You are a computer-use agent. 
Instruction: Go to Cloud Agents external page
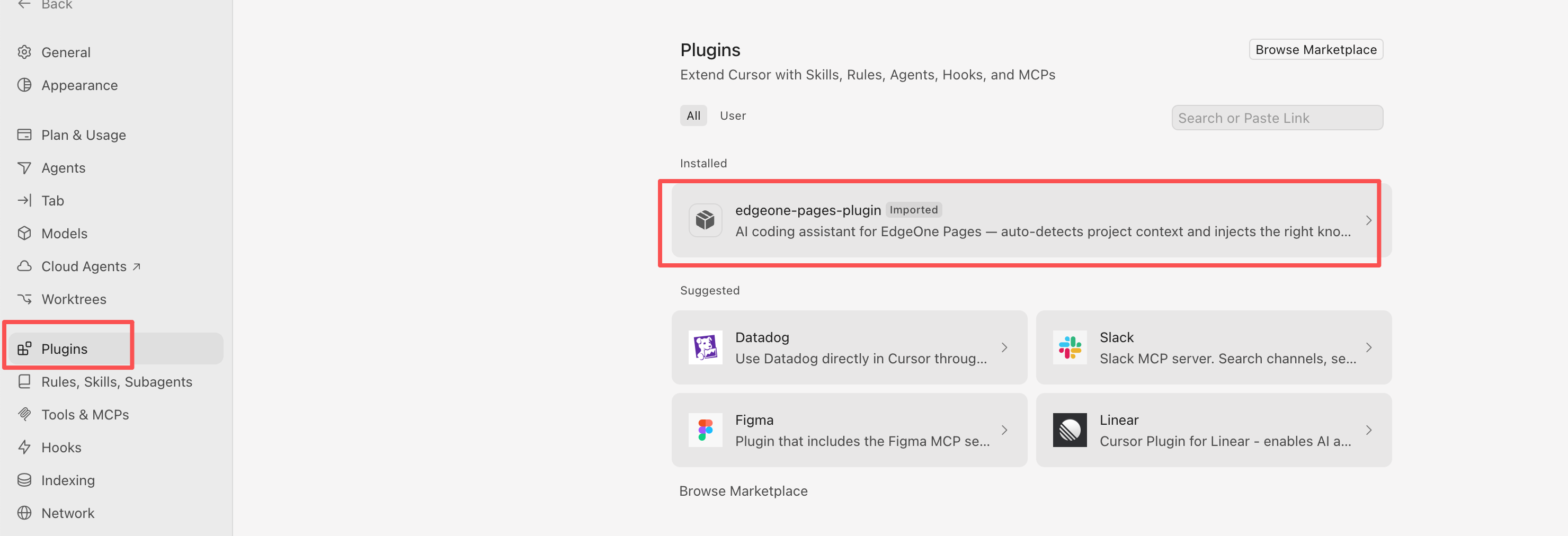(x=91, y=266)
